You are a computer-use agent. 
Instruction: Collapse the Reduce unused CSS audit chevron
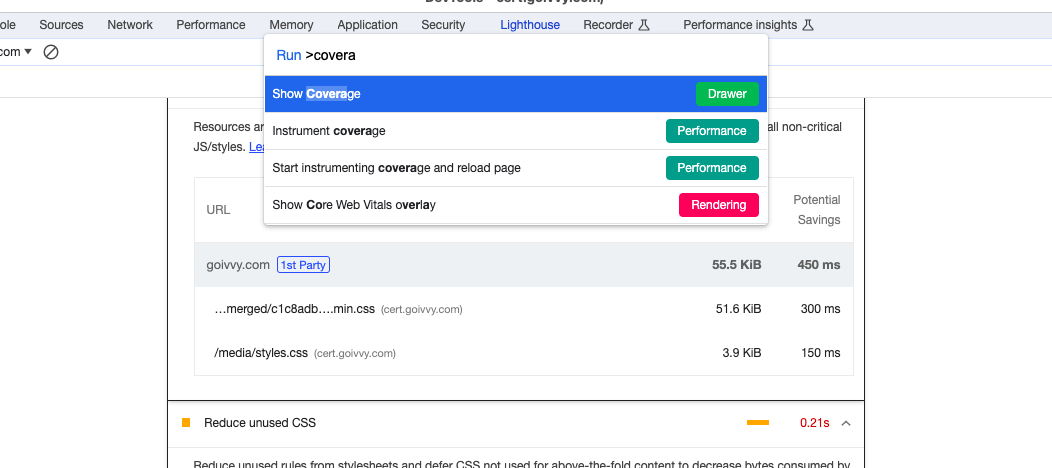[846, 423]
